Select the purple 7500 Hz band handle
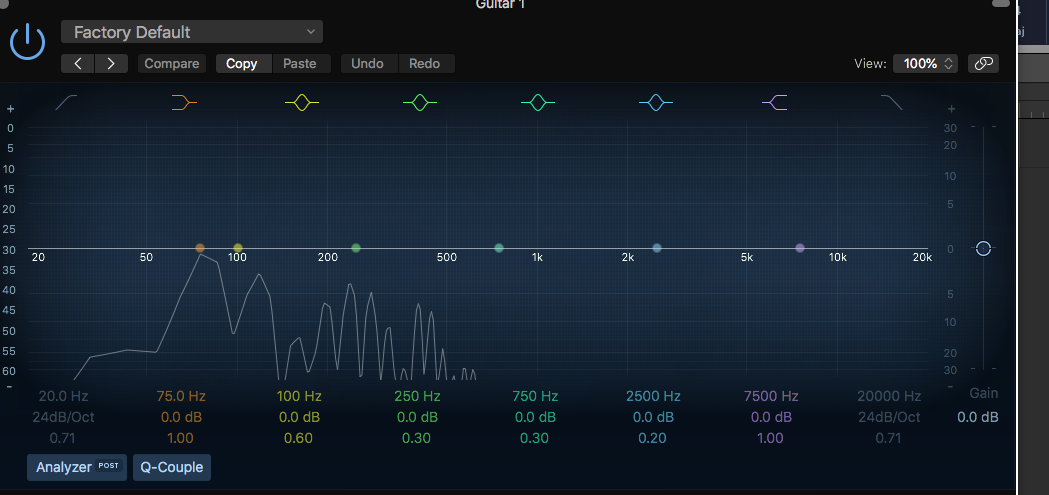This screenshot has height=495, width=1049. (x=799, y=248)
